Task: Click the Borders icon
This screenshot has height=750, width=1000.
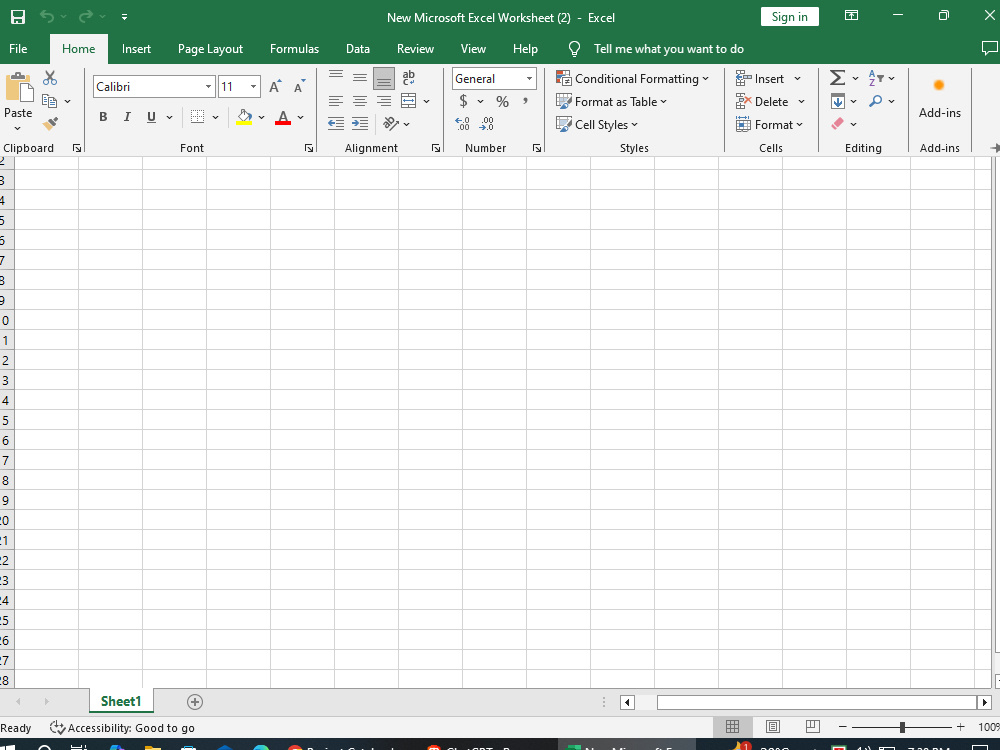Action: click(198, 117)
